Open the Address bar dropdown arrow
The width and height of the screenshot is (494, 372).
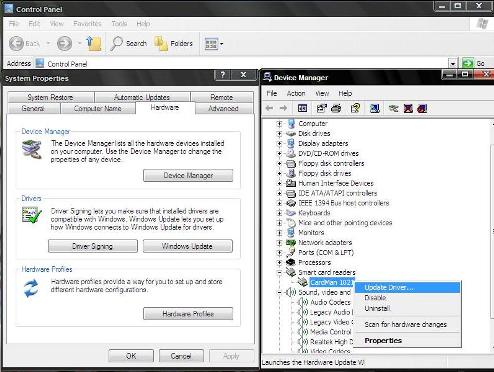pos(453,63)
